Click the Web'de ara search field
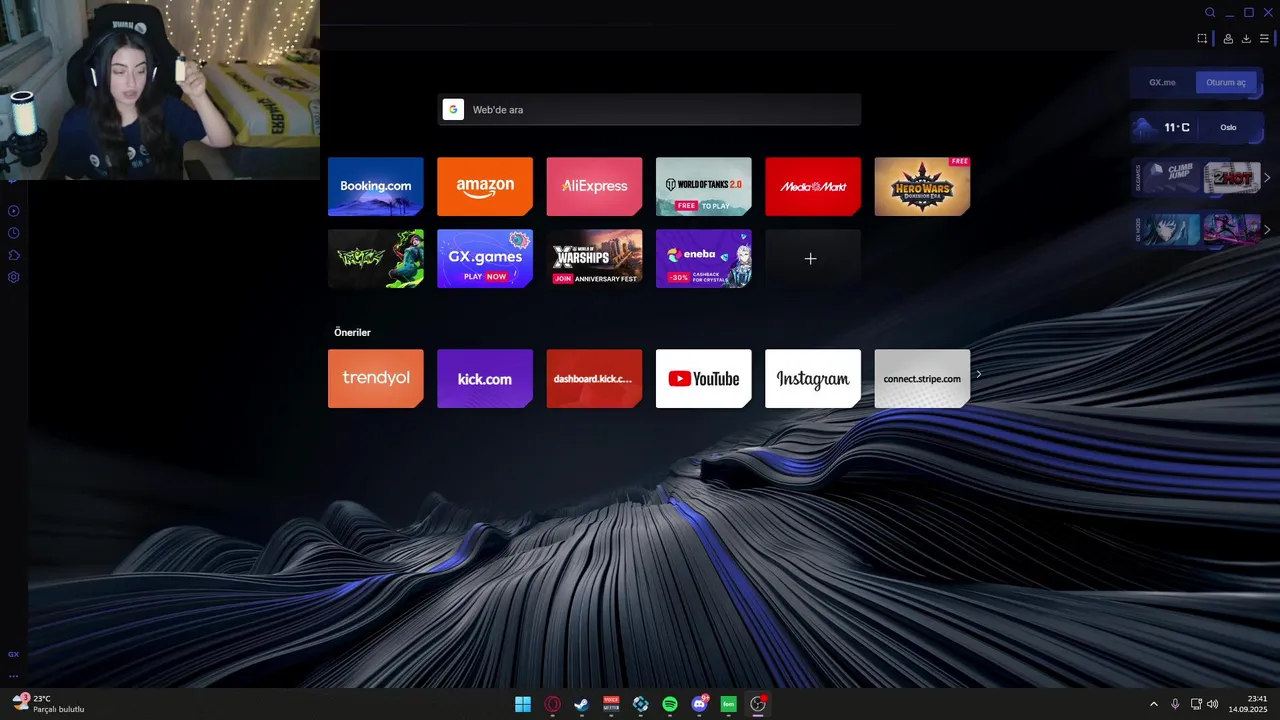1280x720 pixels. click(649, 110)
